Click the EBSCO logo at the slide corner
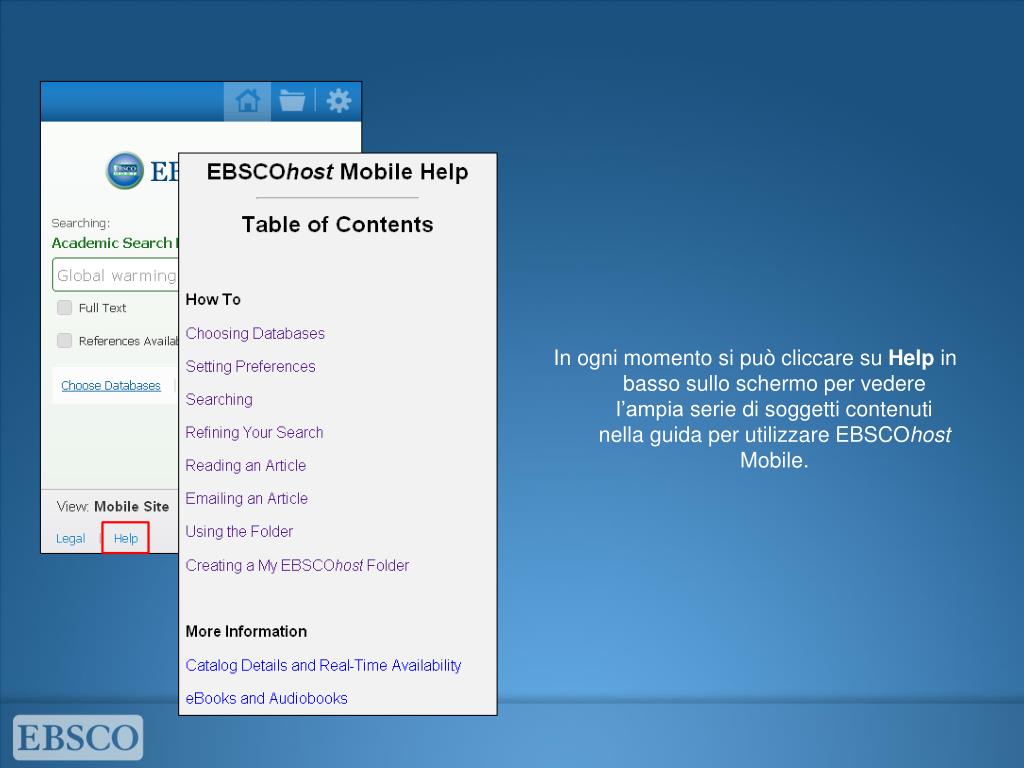 (x=78, y=737)
